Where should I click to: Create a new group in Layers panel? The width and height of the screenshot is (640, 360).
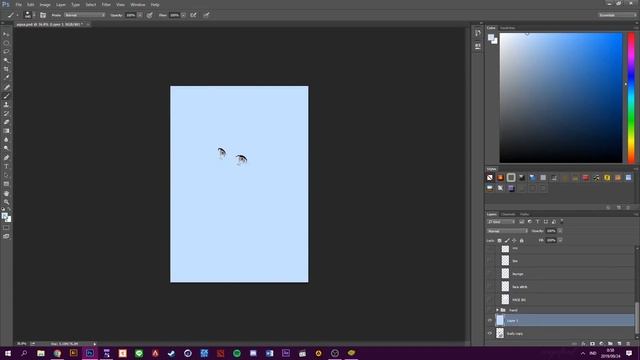click(610, 344)
